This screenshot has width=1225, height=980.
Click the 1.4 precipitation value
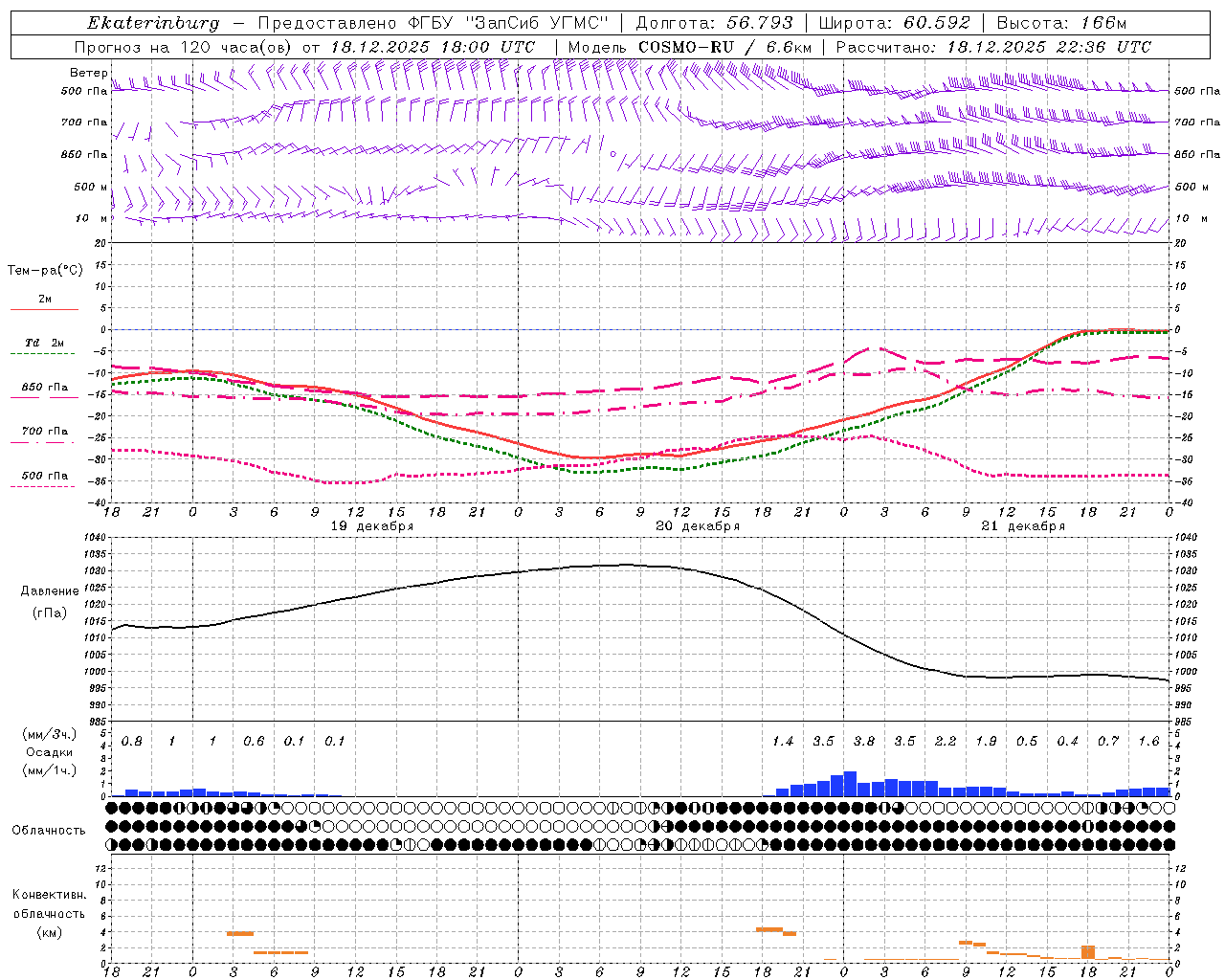tap(783, 741)
